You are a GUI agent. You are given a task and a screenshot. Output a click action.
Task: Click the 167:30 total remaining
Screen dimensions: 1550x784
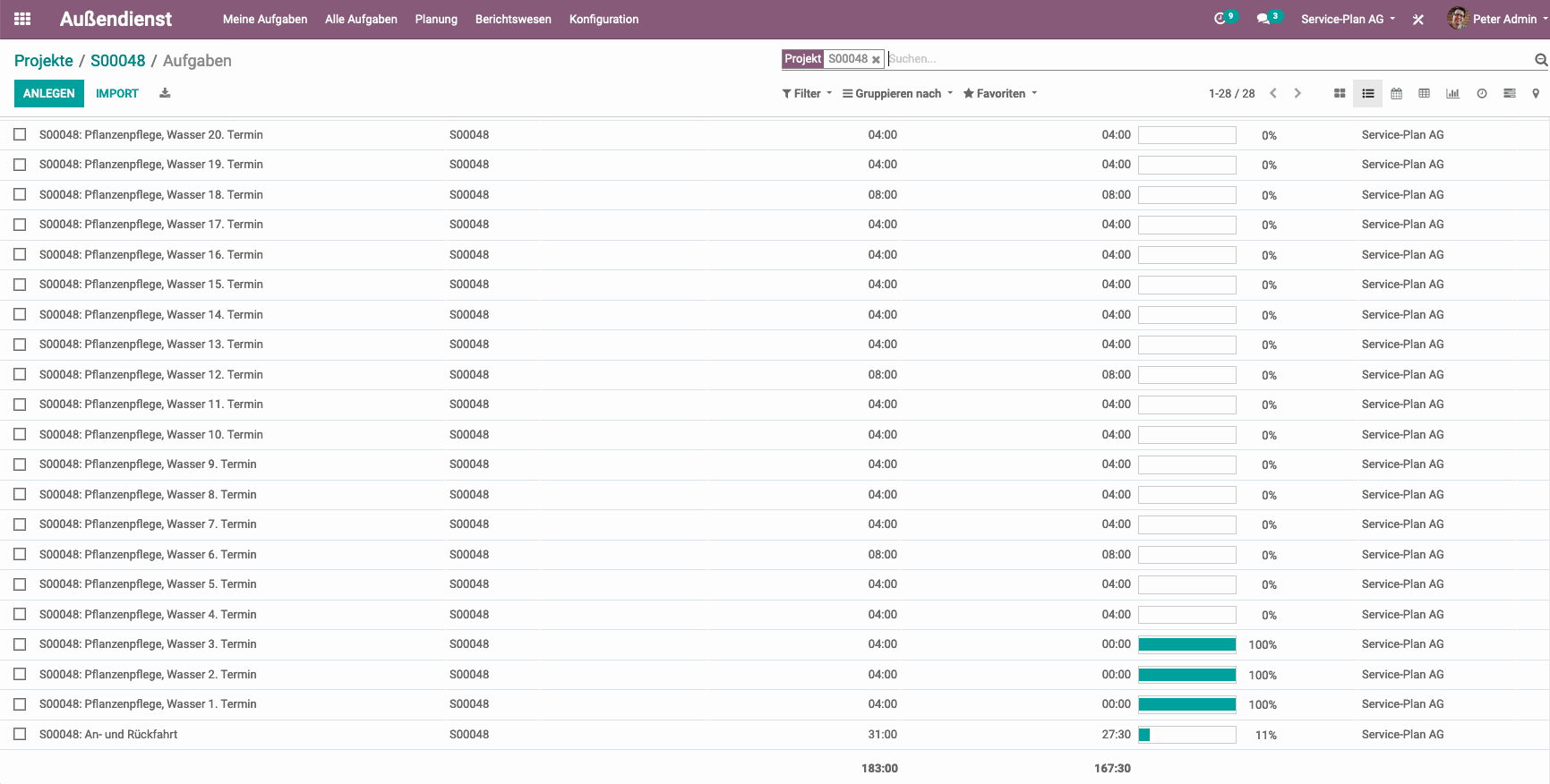pyautogui.click(x=1112, y=768)
